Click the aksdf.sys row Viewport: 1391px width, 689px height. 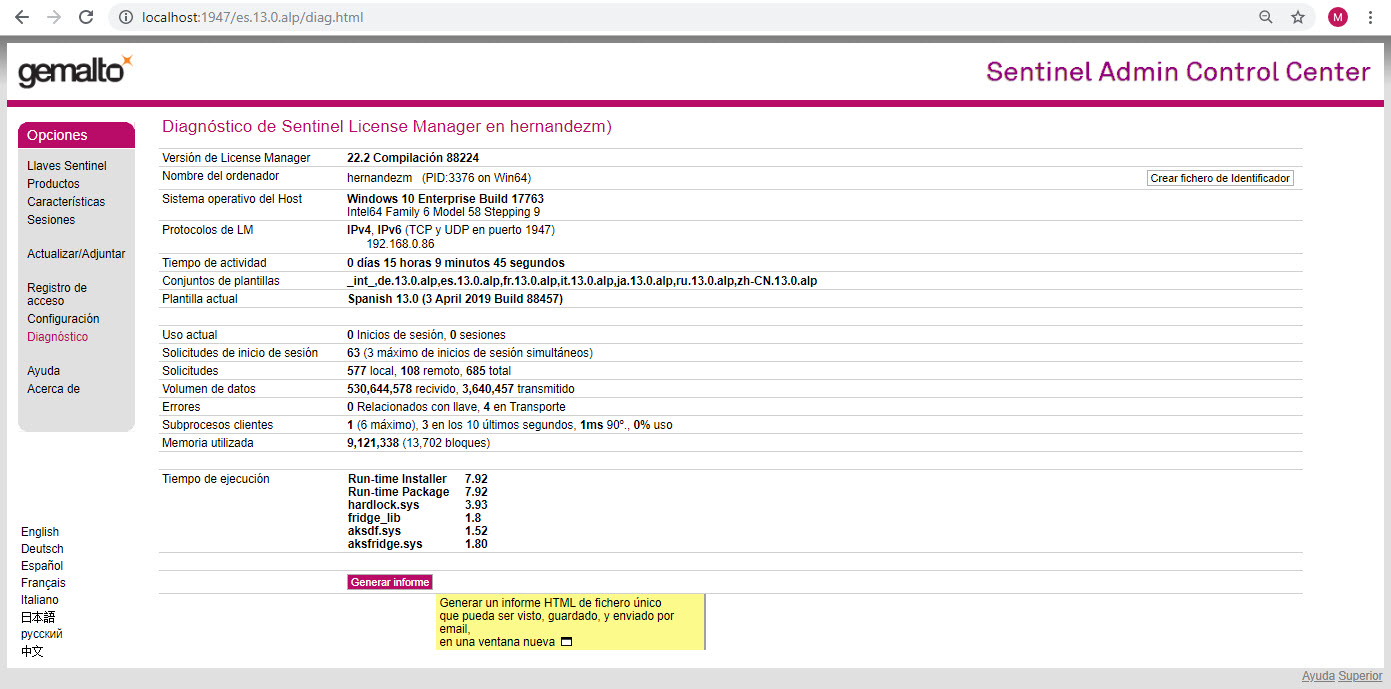click(418, 531)
